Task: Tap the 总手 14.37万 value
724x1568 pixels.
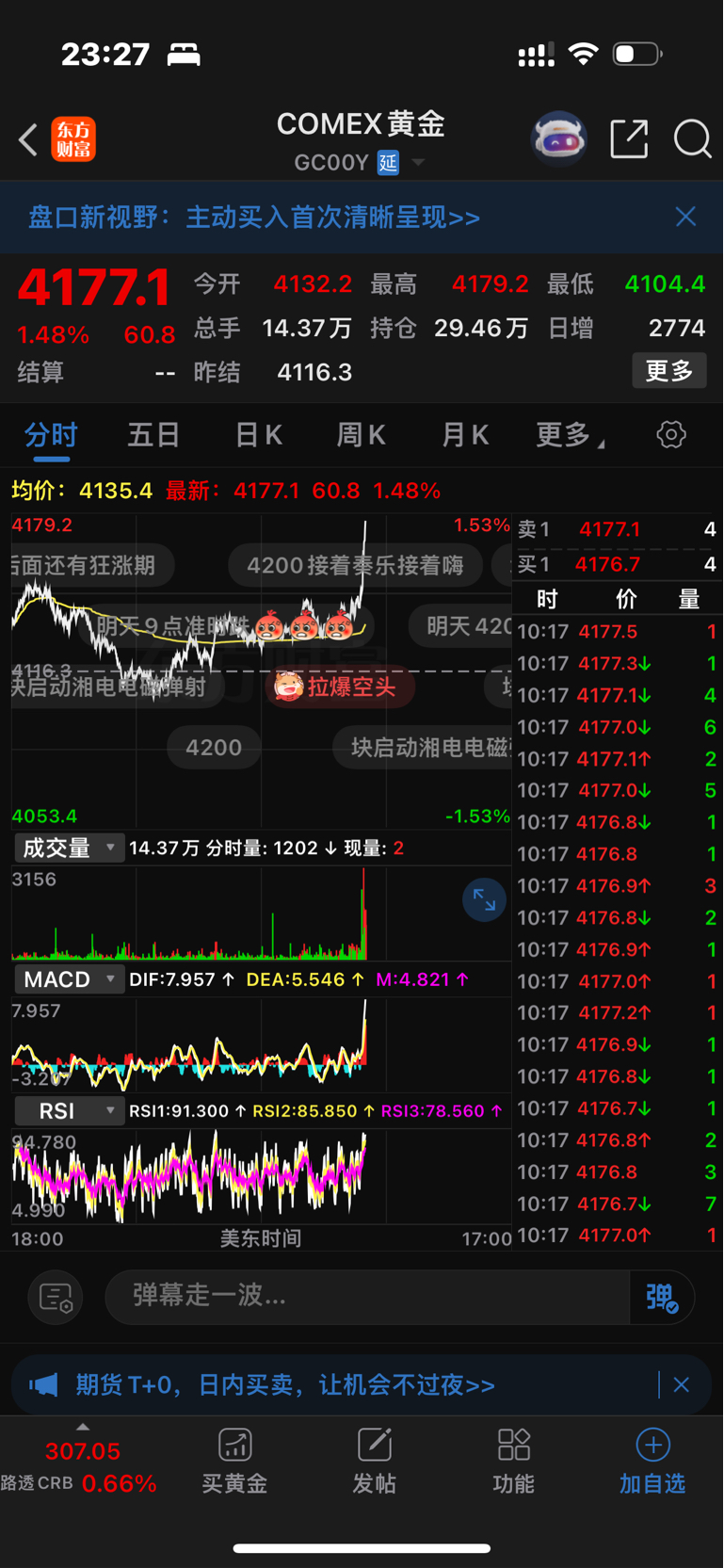Action: pyautogui.click(x=307, y=328)
